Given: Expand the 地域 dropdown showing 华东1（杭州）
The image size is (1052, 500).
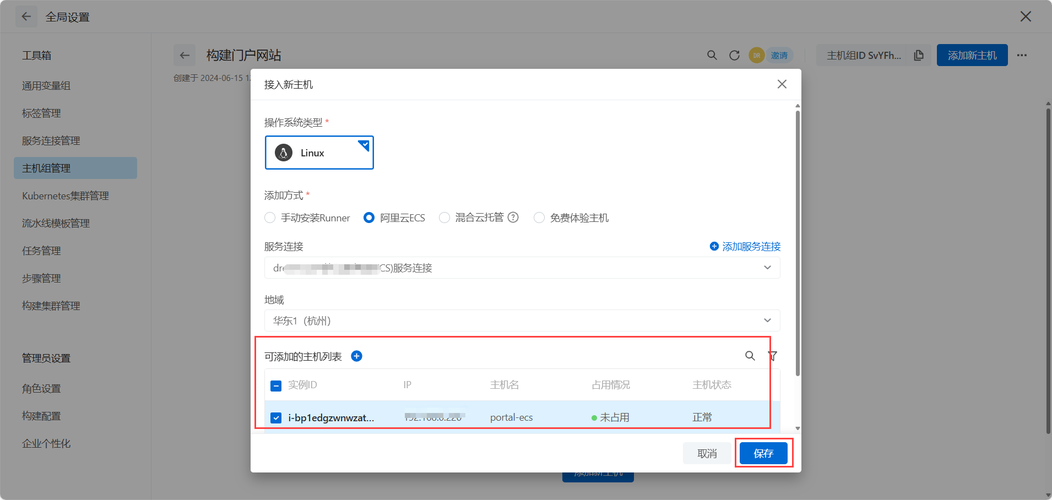Looking at the screenshot, I should (522, 321).
